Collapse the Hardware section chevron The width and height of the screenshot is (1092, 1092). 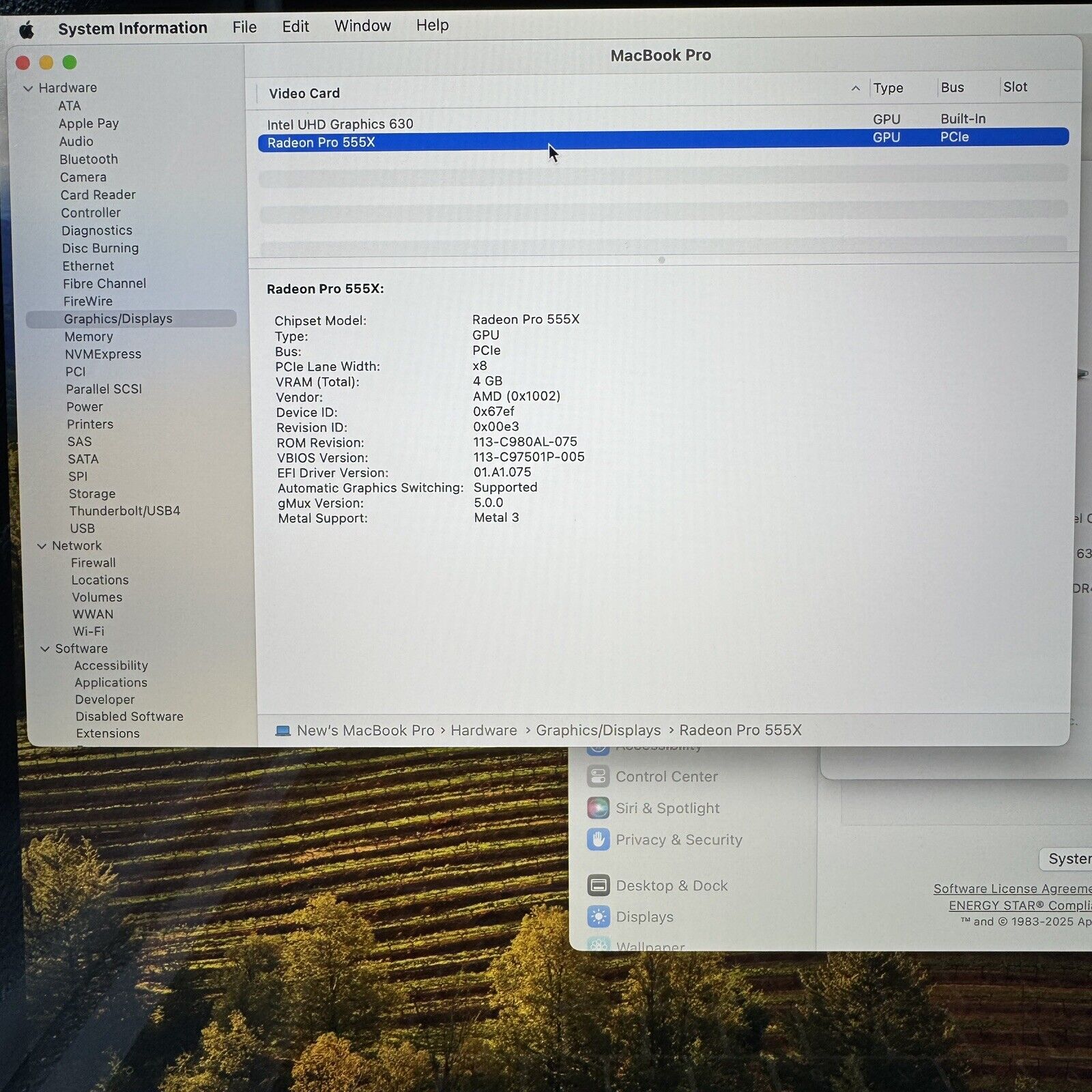(x=28, y=89)
